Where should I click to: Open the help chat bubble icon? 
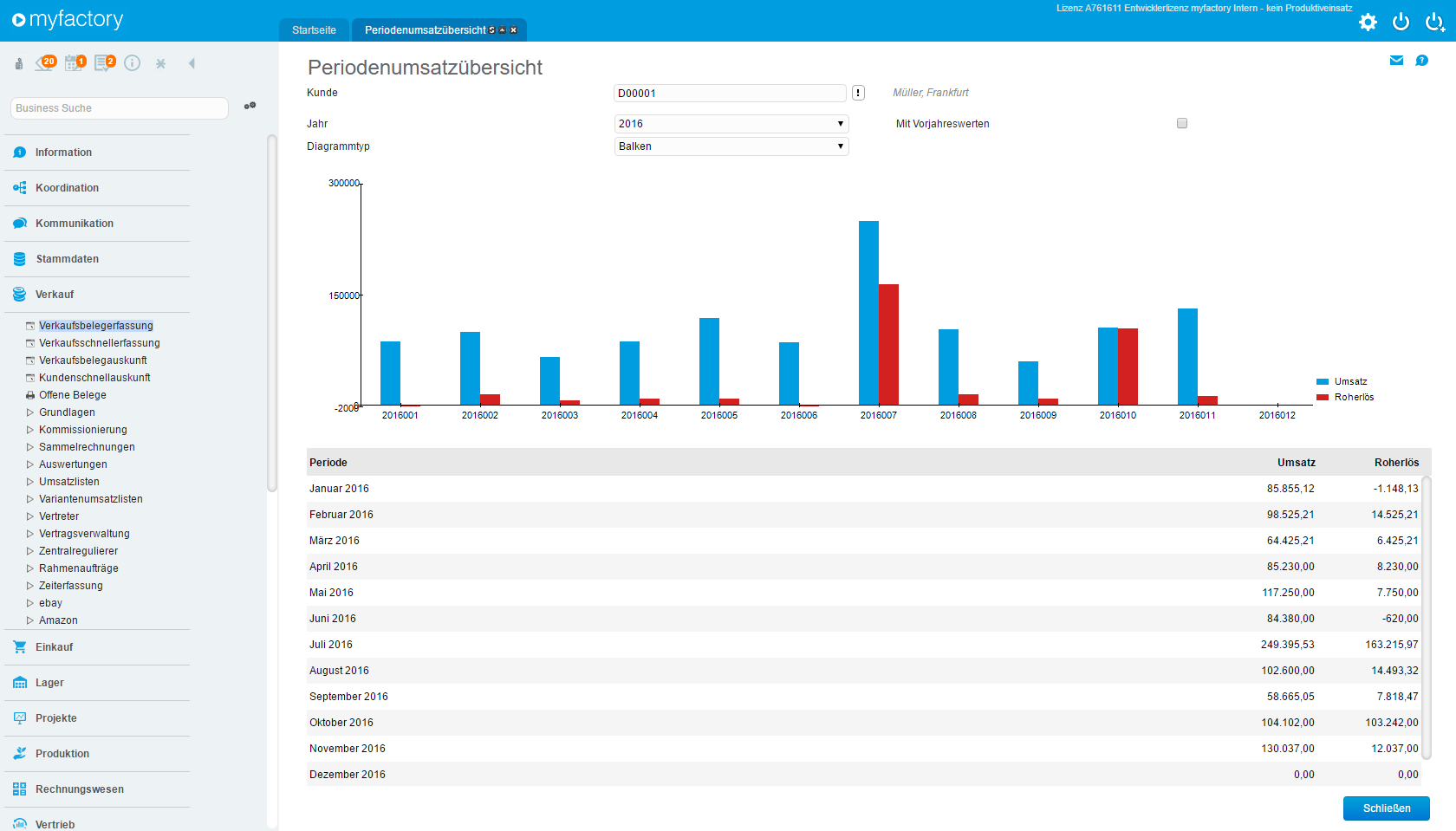(1421, 61)
